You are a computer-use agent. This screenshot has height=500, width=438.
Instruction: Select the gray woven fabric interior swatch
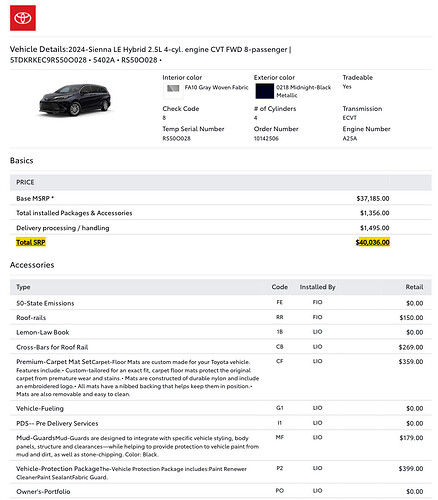coord(173,88)
